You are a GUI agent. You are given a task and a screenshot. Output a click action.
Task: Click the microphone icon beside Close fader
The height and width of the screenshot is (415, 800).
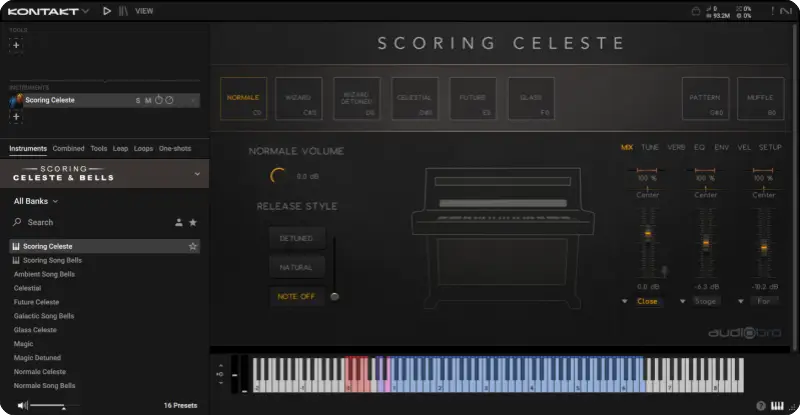(x=664, y=271)
